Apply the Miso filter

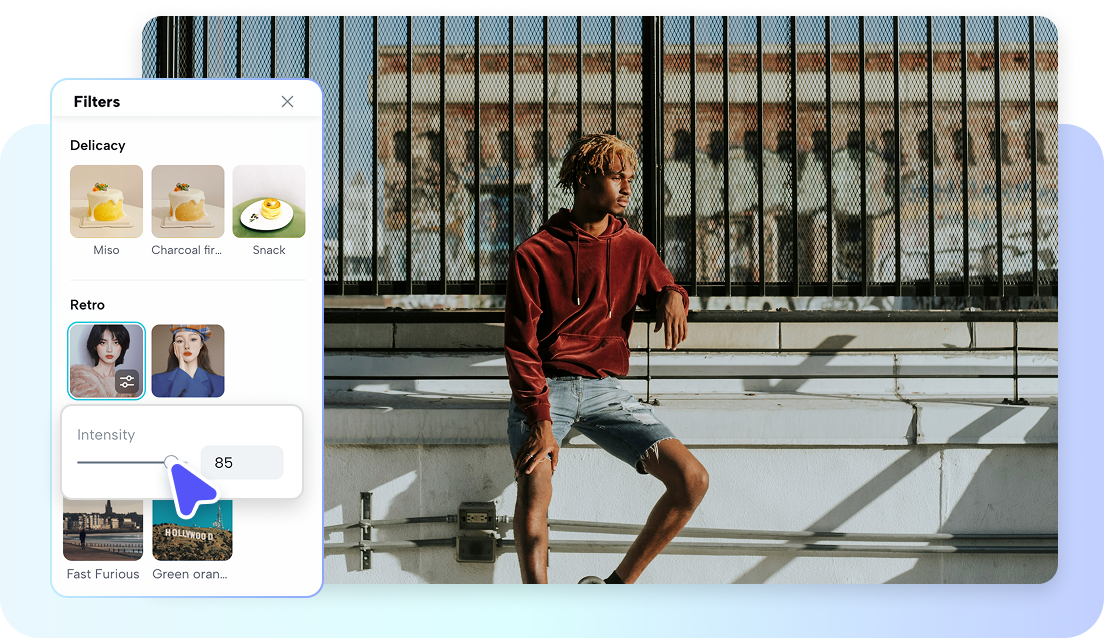tap(106, 200)
